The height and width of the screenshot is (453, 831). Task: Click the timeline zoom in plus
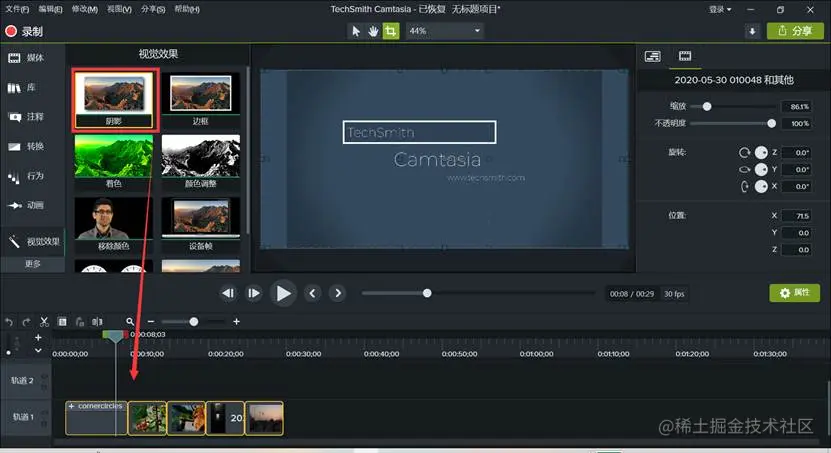click(236, 322)
